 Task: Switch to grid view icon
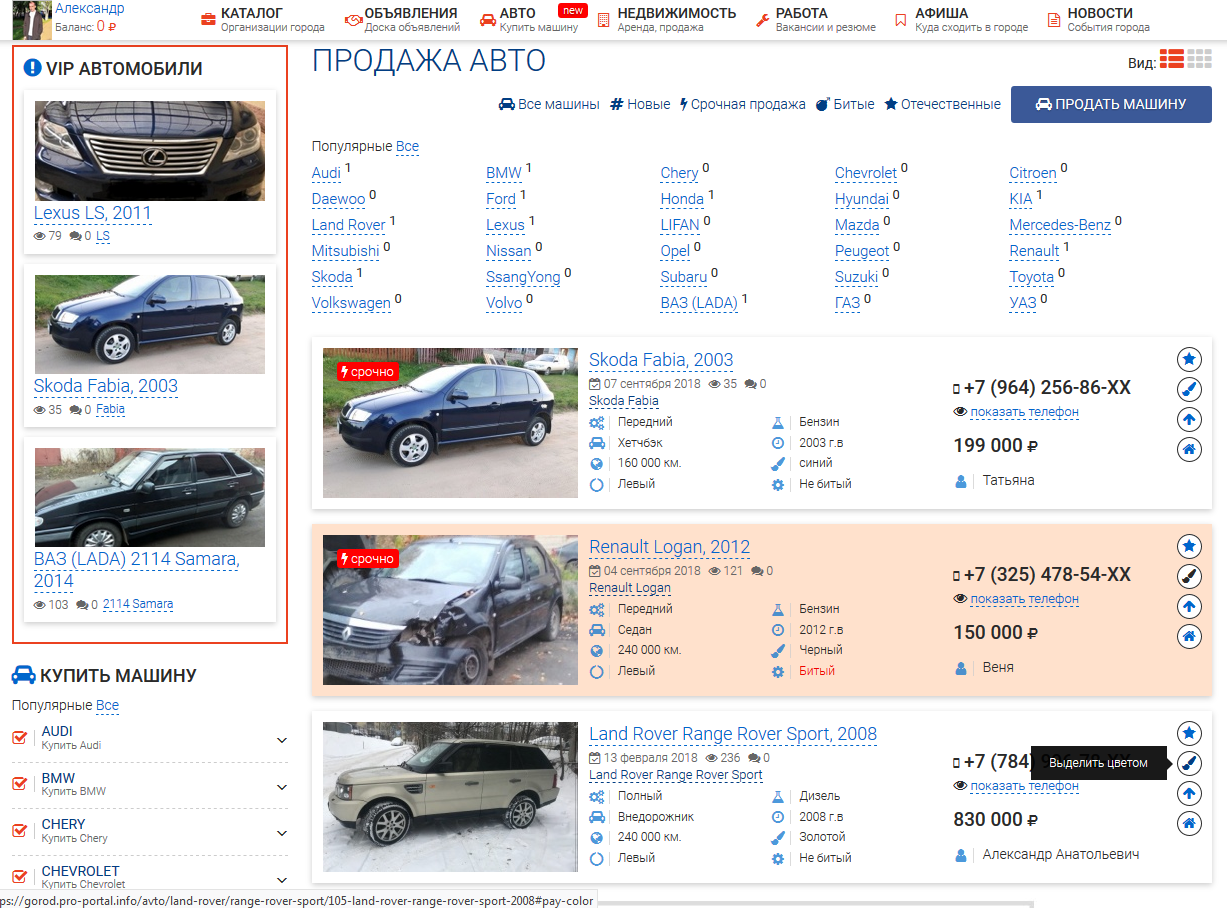pyautogui.click(x=1200, y=59)
